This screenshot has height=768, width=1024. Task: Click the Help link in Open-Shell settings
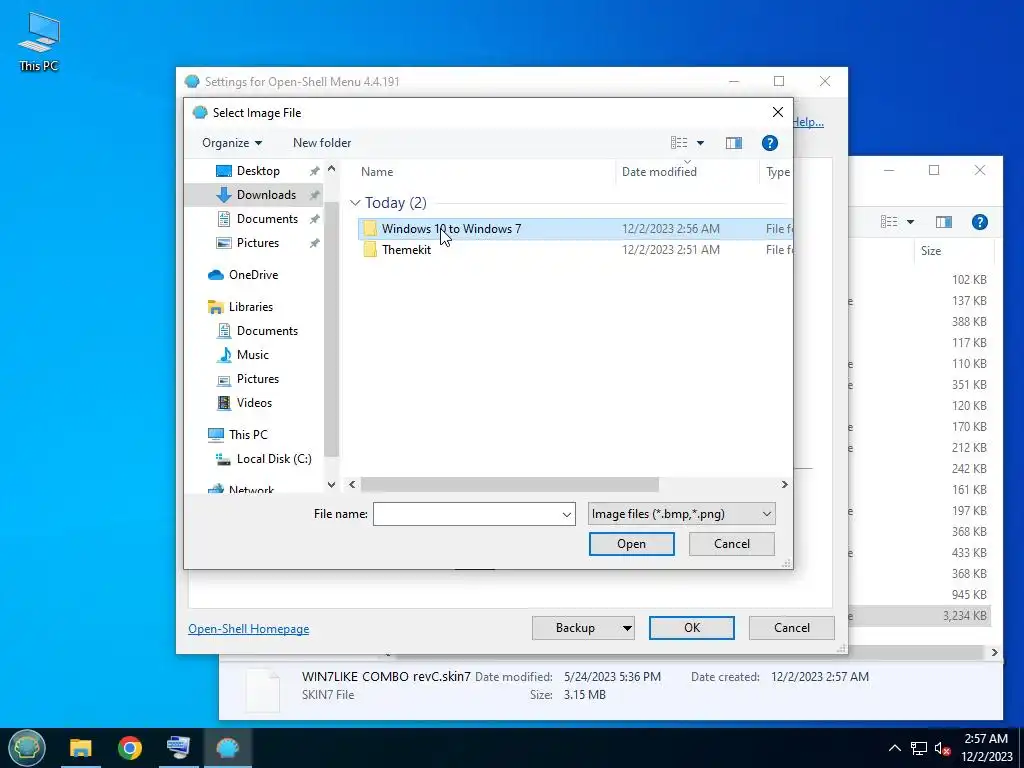pyautogui.click(x=808, y=122)
